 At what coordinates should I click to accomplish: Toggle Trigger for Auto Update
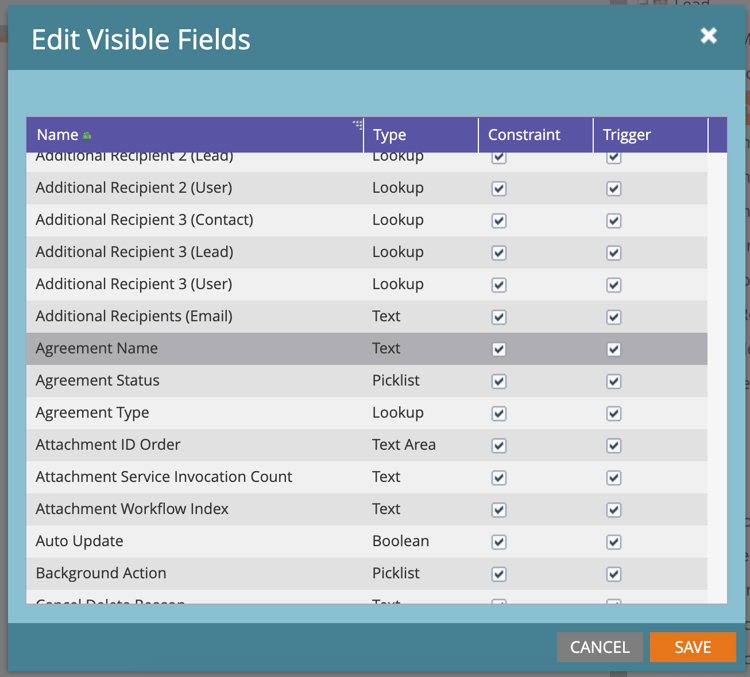614,542
